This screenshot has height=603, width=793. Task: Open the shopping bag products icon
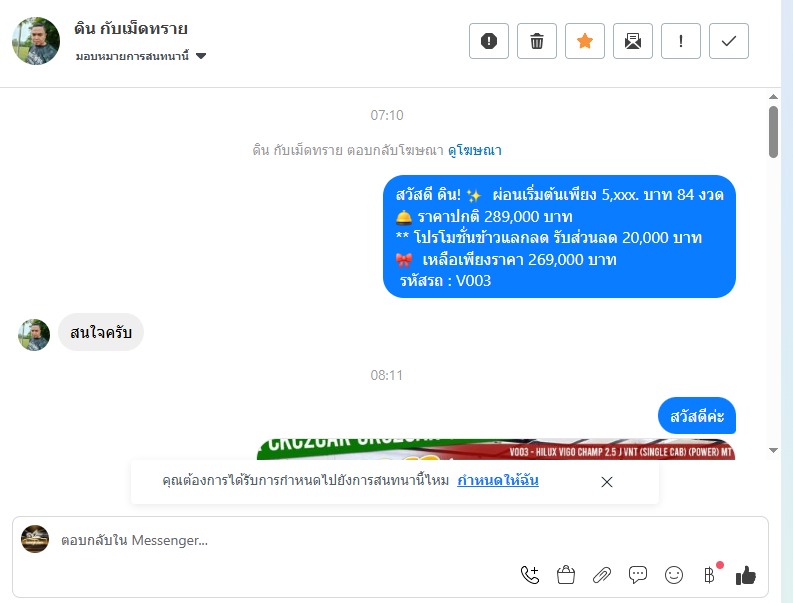pos(566,575)
